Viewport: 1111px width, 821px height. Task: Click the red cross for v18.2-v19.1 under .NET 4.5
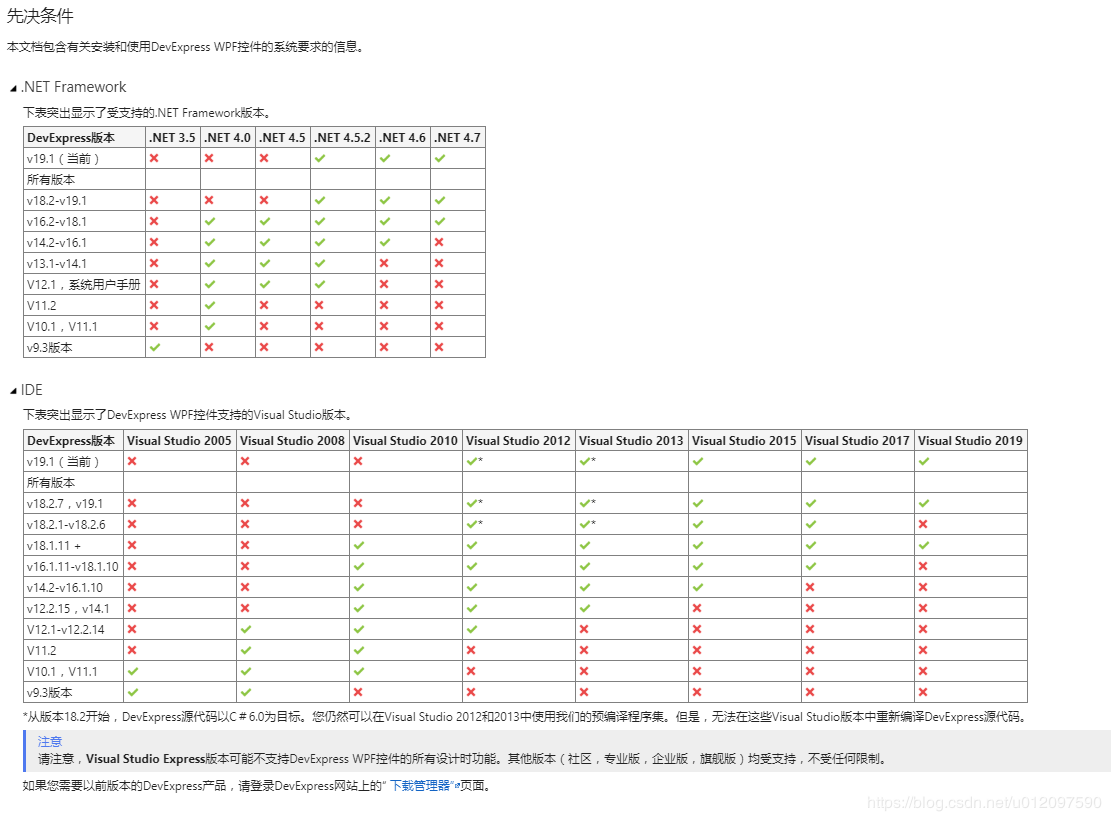[264, 200]
